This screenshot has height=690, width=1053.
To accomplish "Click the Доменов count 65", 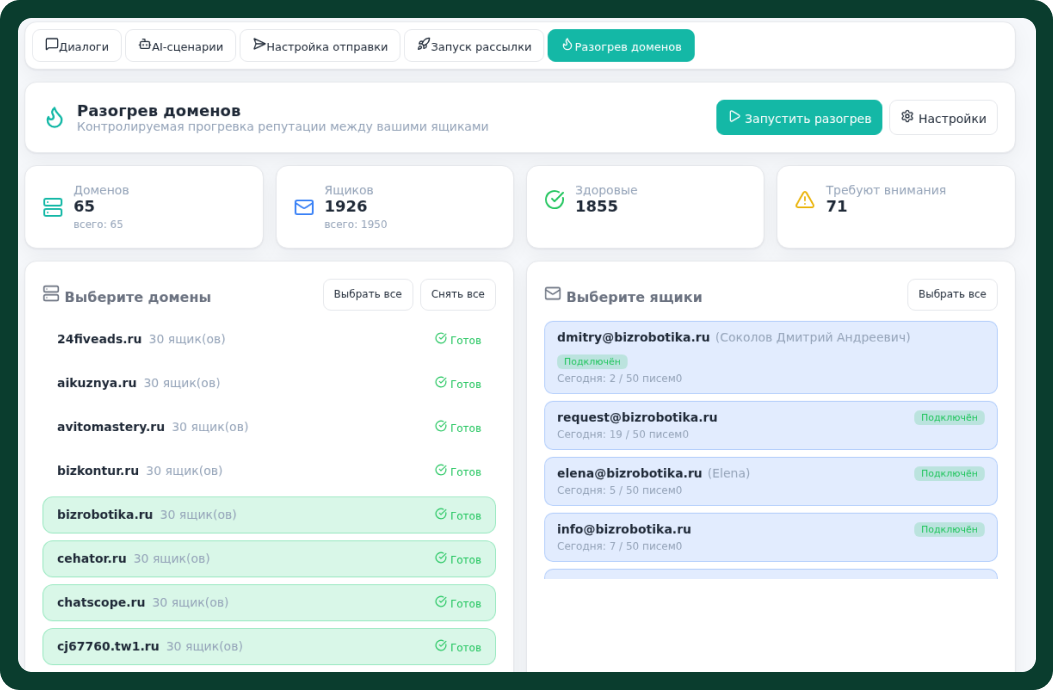I will (x=84, y=206).
